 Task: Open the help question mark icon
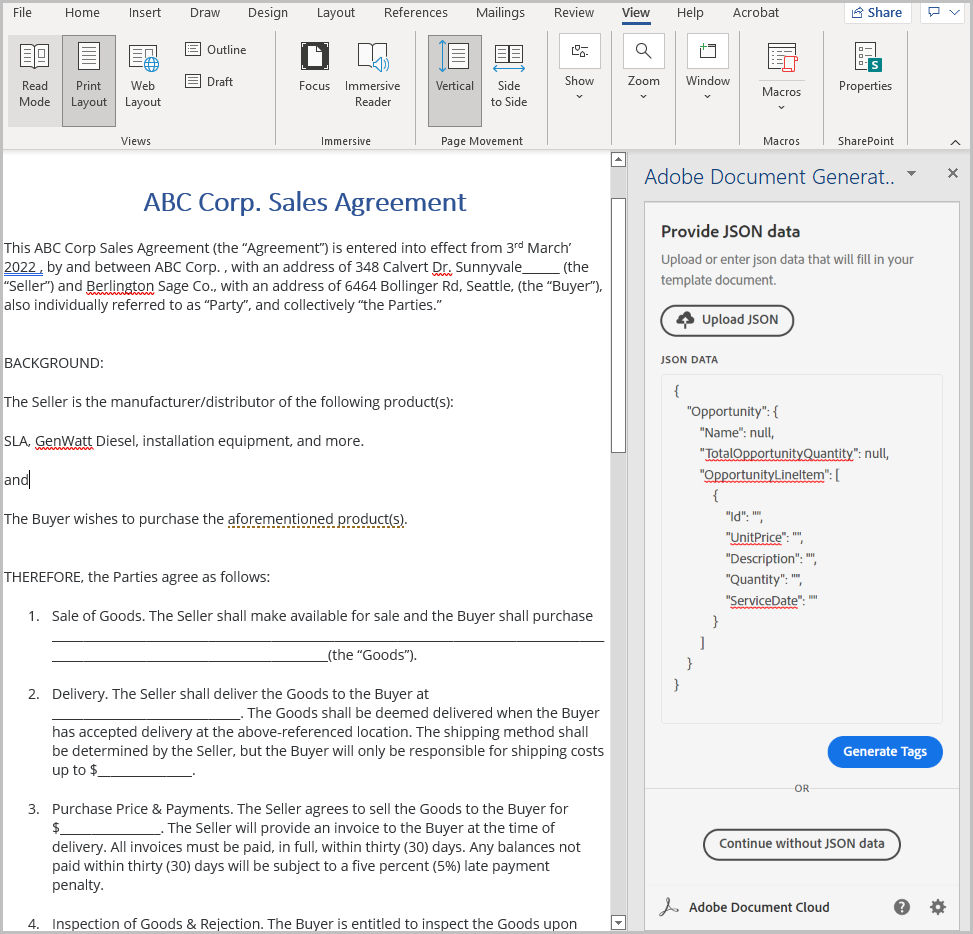(x=902, y=907)
